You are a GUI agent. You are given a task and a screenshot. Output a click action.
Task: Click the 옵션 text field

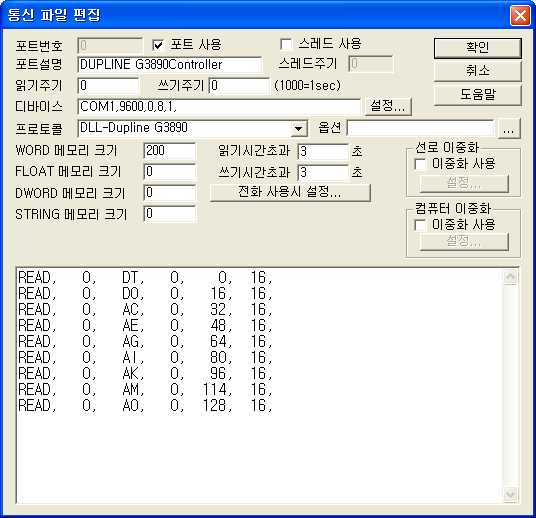click(x=420, y=129)
